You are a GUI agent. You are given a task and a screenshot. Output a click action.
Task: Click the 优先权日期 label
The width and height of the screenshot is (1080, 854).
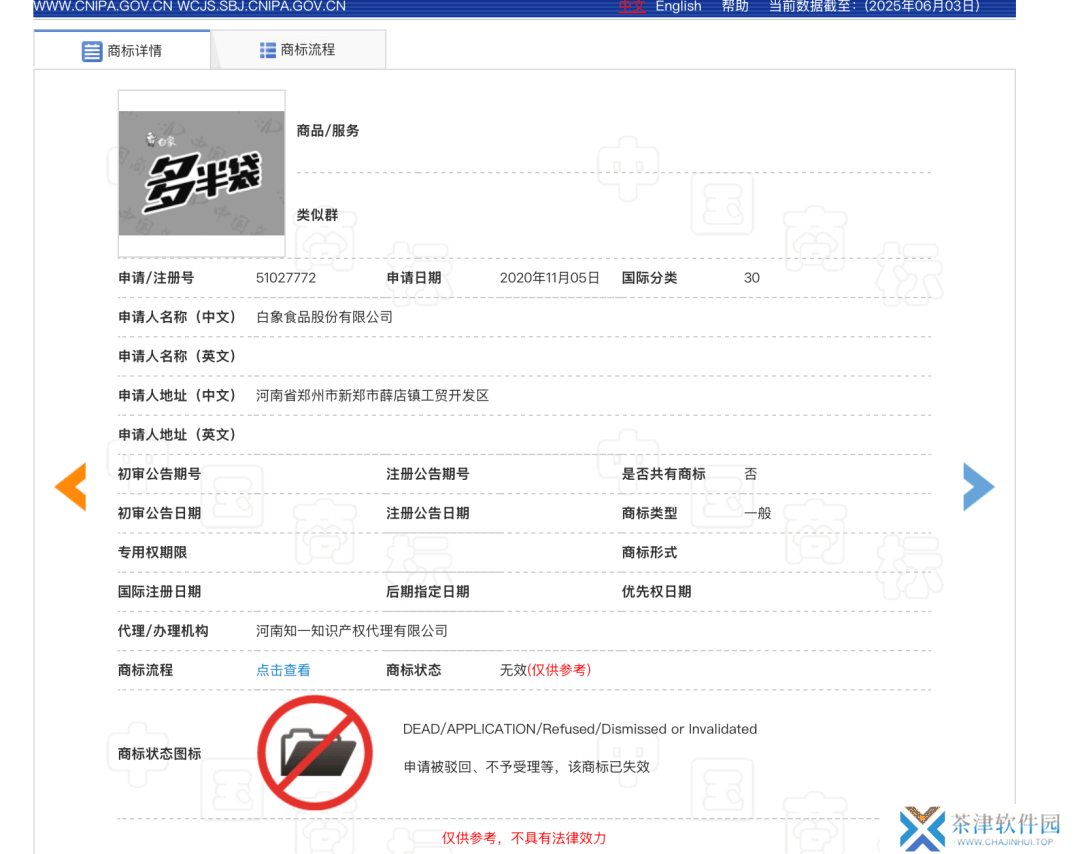click(656, 592)
